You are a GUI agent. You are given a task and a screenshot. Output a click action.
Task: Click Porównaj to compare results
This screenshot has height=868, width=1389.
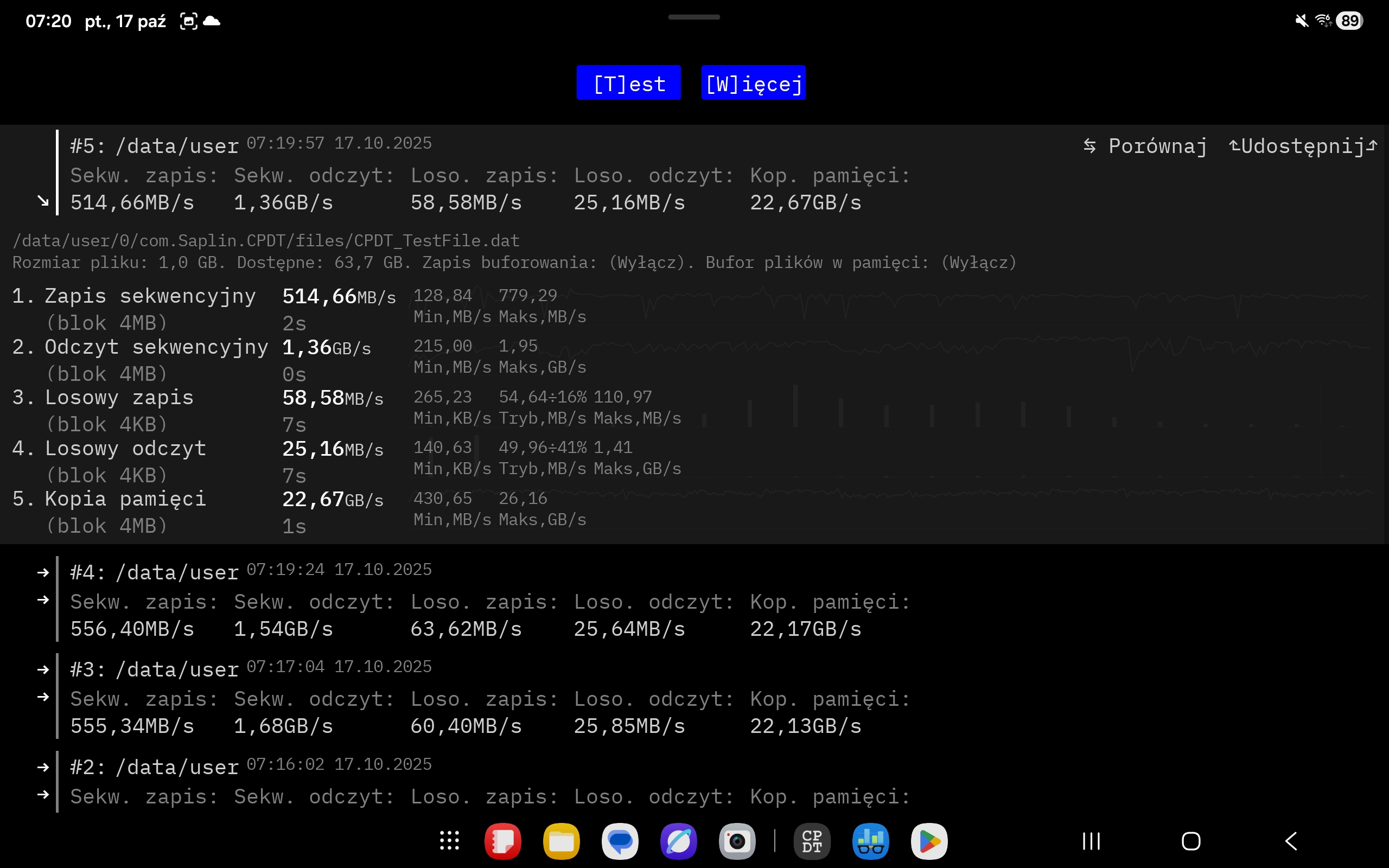coord(1145,146)
